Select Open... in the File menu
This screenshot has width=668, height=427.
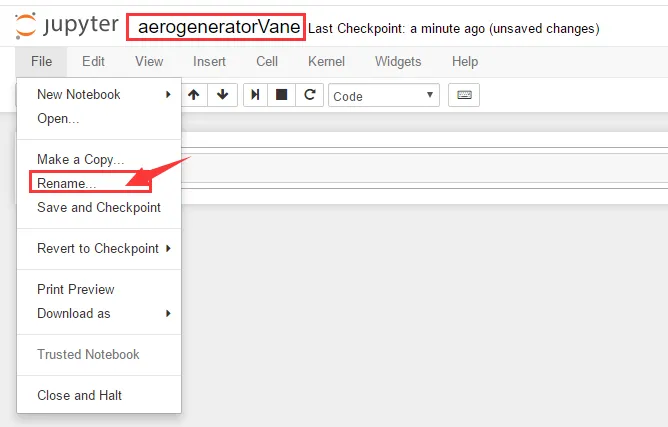click(x=99, y=118)
